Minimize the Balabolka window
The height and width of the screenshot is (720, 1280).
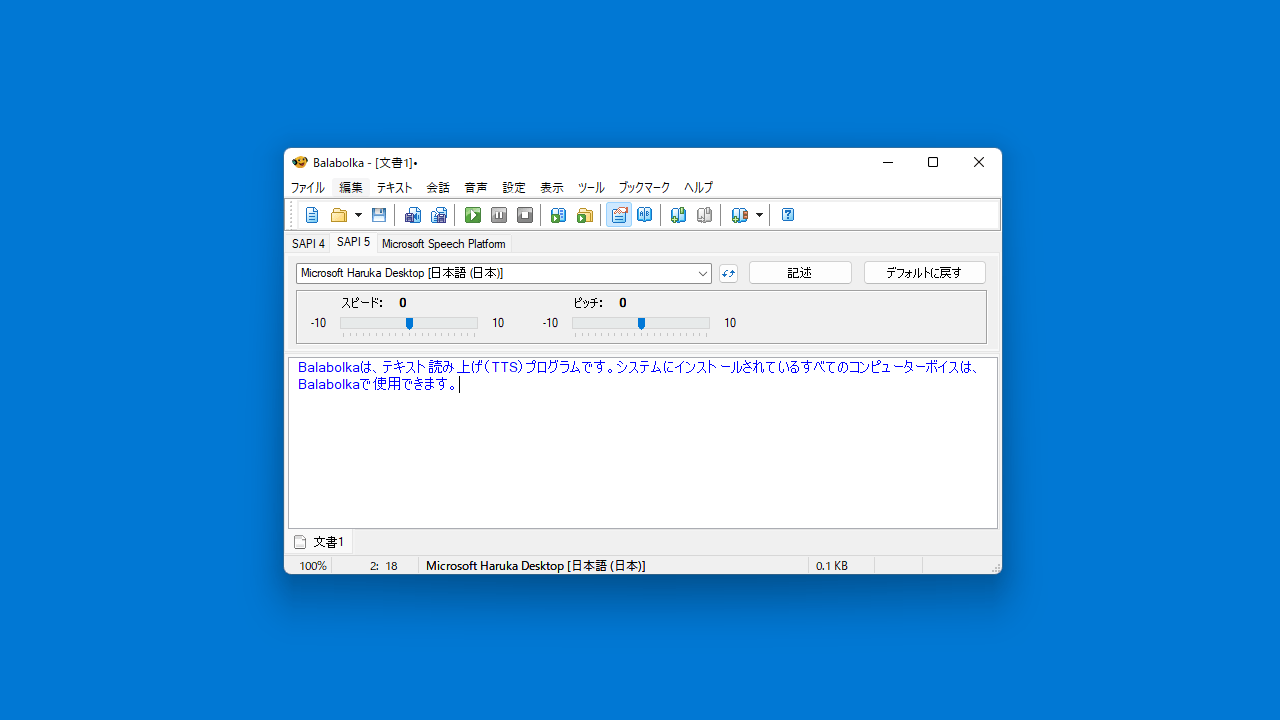coord(887,162)
